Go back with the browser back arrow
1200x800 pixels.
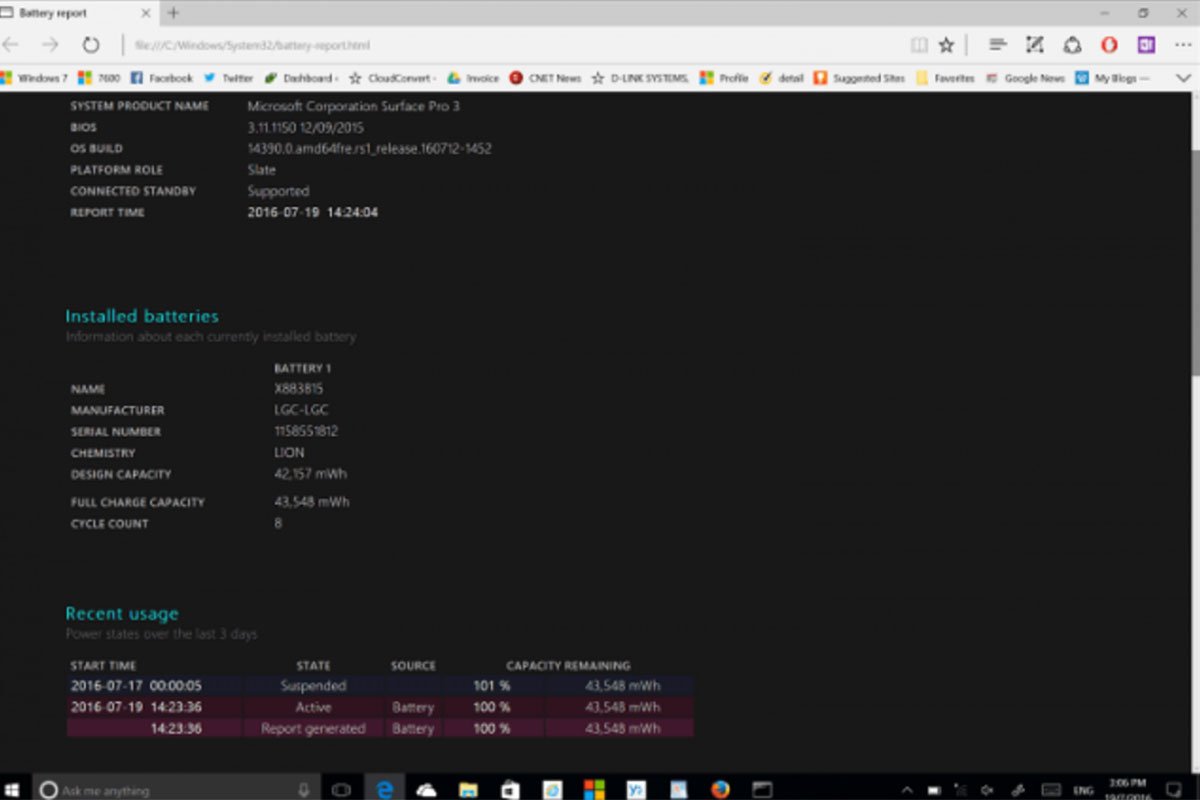point(10,45)
